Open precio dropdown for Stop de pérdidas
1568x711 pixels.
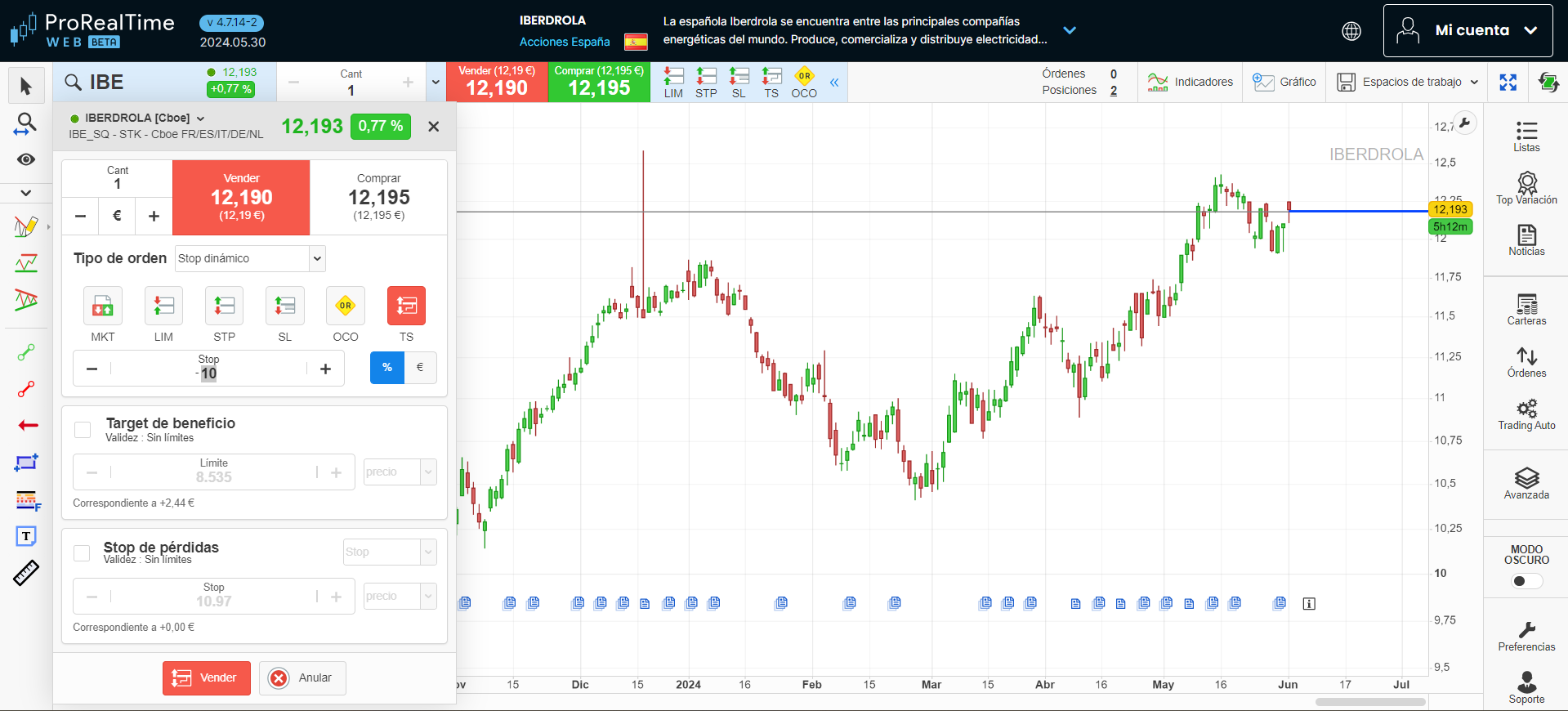(x=400, y=596)
